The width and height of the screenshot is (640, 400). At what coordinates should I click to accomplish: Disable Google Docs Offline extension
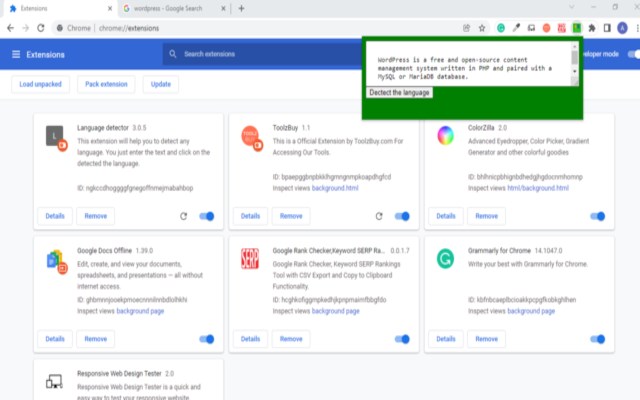[207, 339]
